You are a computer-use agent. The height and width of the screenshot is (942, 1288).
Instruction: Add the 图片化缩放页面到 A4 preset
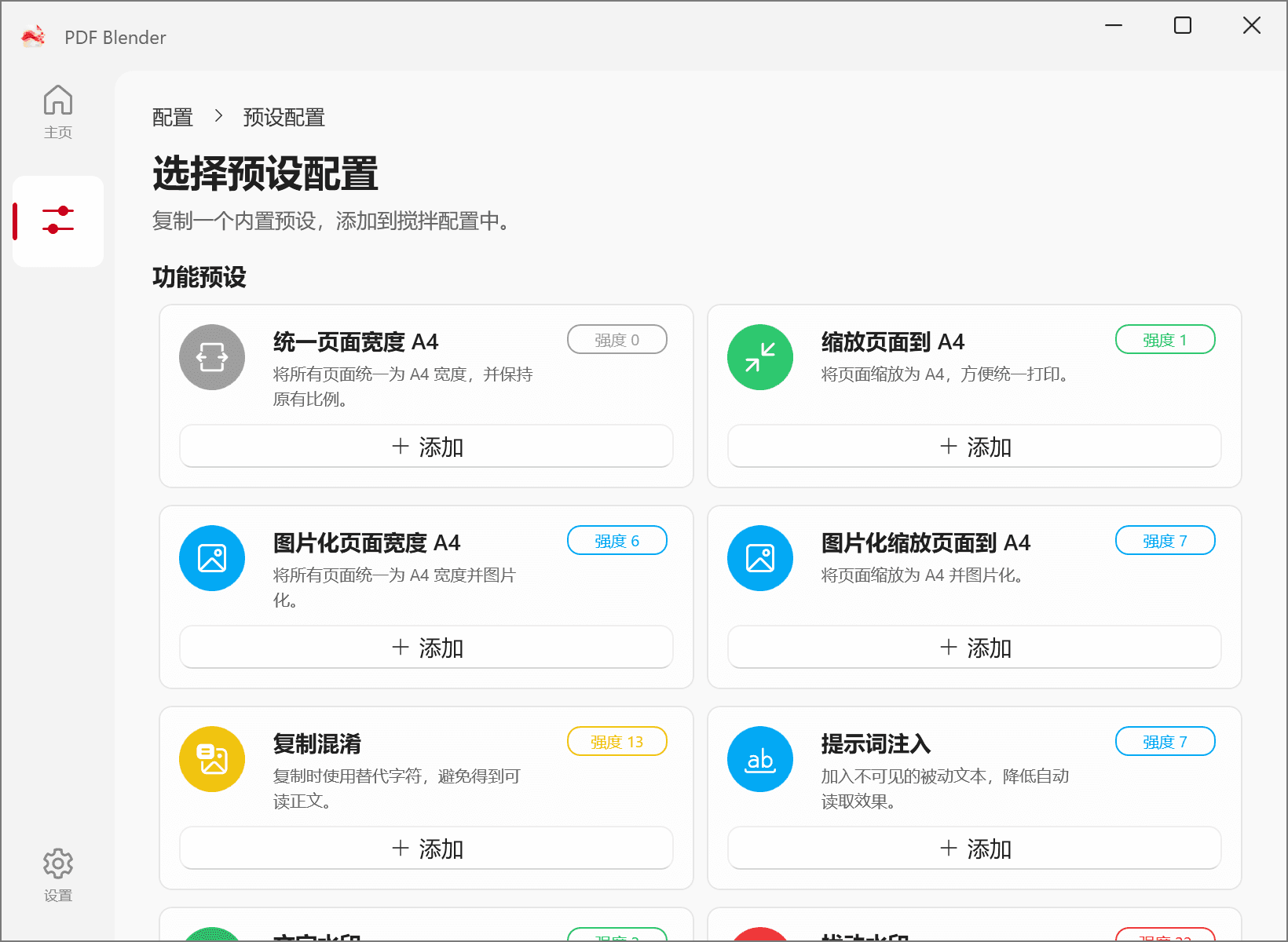pyautogui.click(x=975, y=648)
